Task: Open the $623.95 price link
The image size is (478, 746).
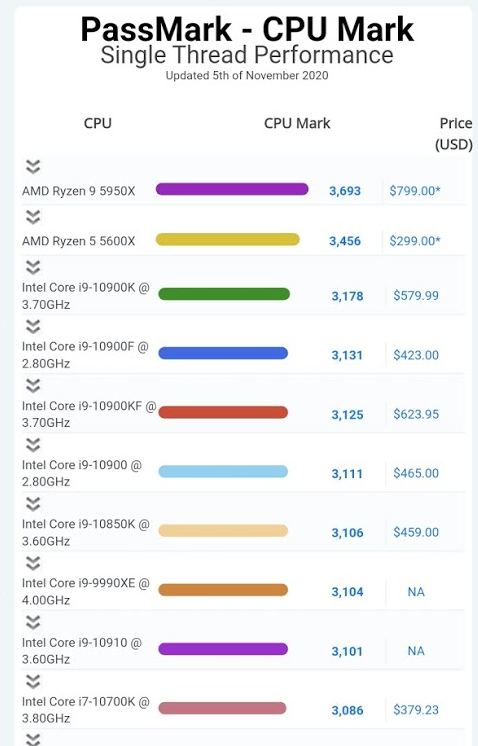Action: click(x=416, y=414)
